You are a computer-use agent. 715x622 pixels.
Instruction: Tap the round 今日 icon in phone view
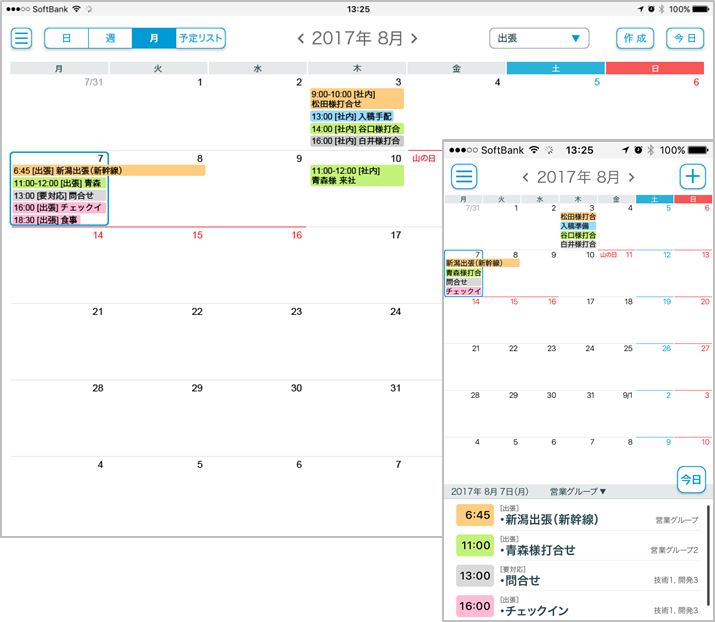point(691,479)
